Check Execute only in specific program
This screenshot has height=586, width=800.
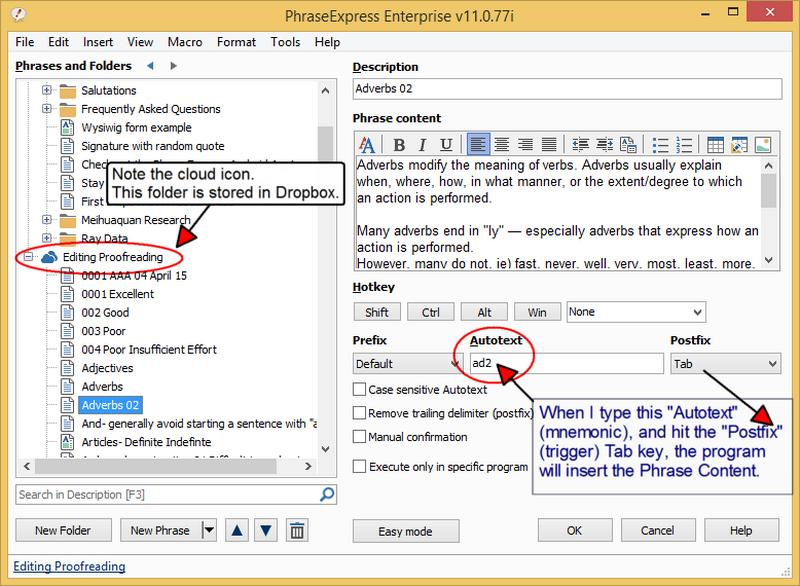[x=359, y=466]
